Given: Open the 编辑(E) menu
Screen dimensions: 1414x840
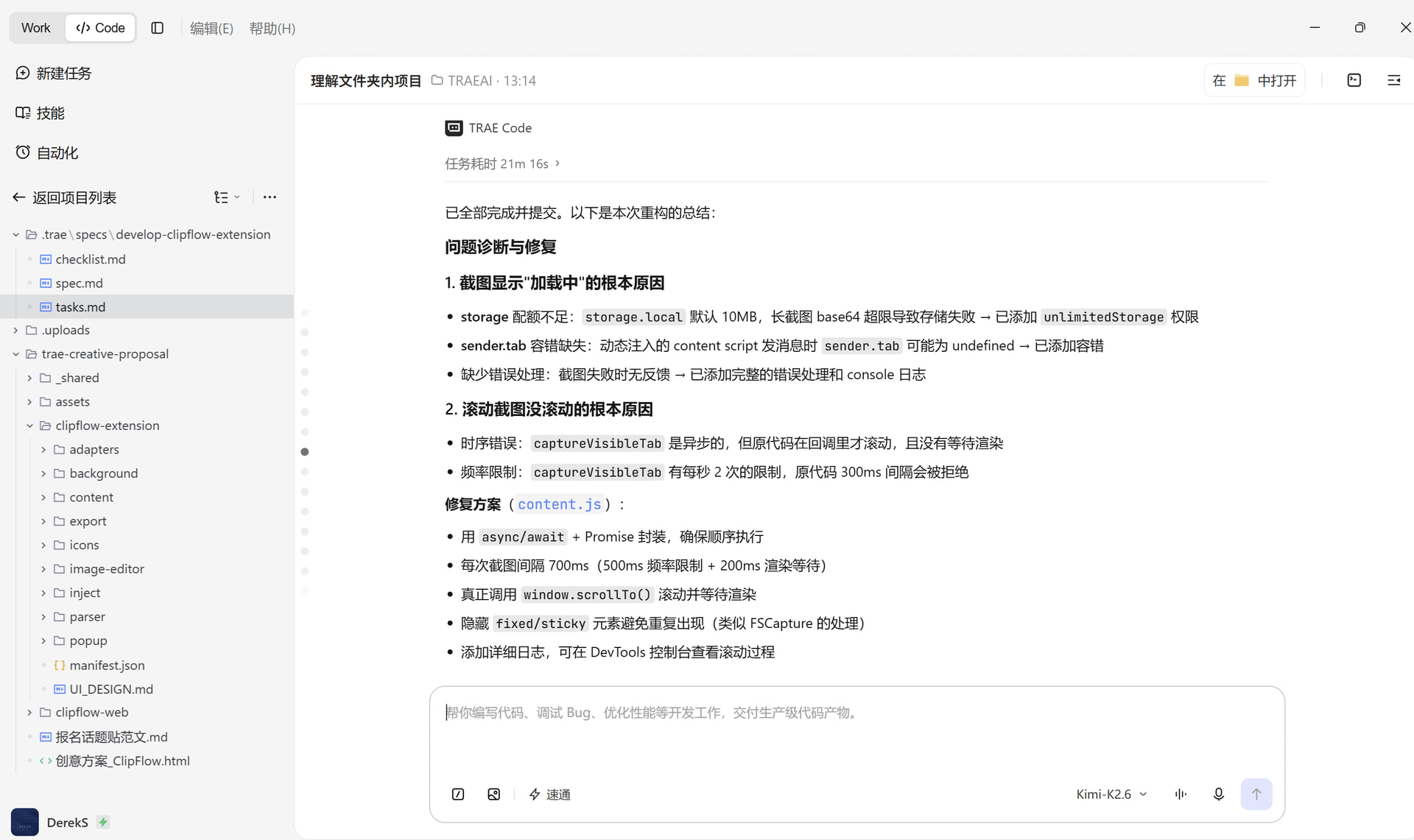Looking at the screenshot, I should tap(211, 28).
